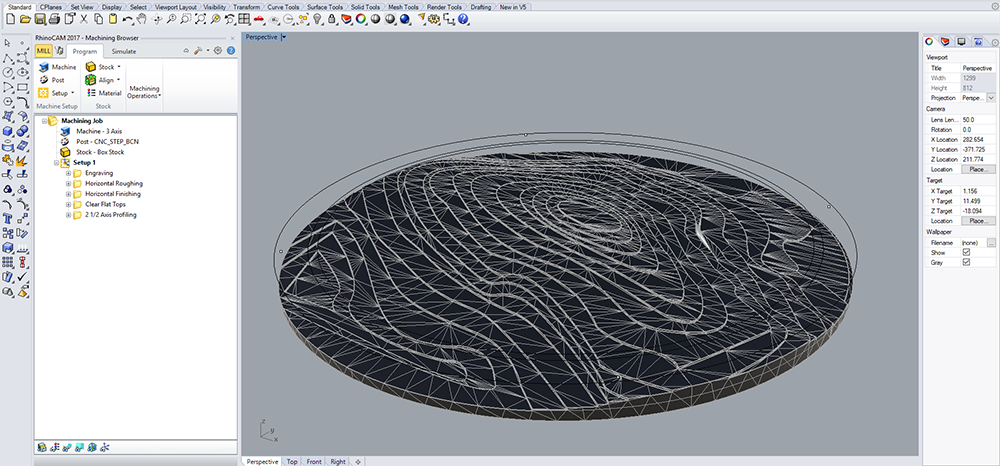The width and height of the screenshot is (1000, 466).
Task: Click the Post processor icon
Action: [44, 80]
